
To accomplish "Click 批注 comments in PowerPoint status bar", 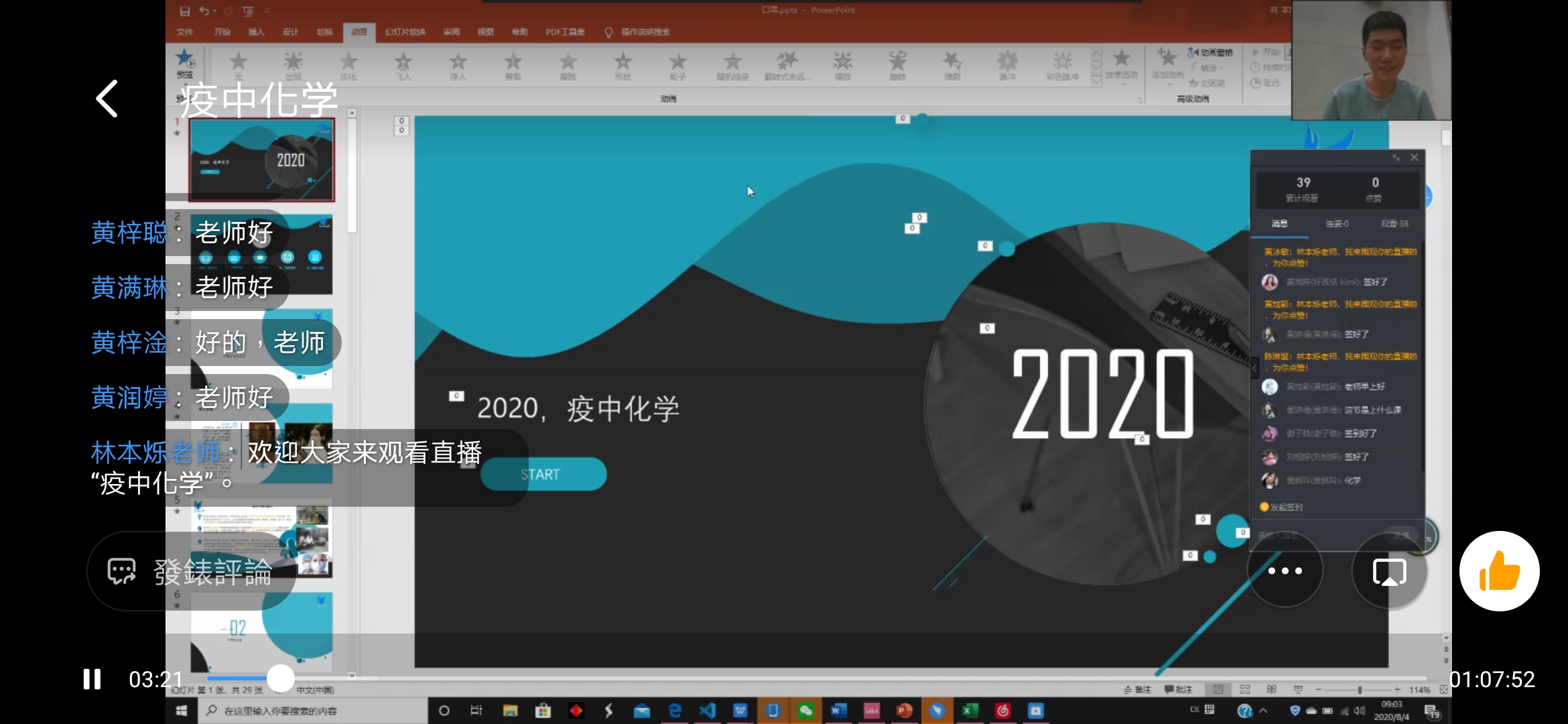I will (1178, 690).
